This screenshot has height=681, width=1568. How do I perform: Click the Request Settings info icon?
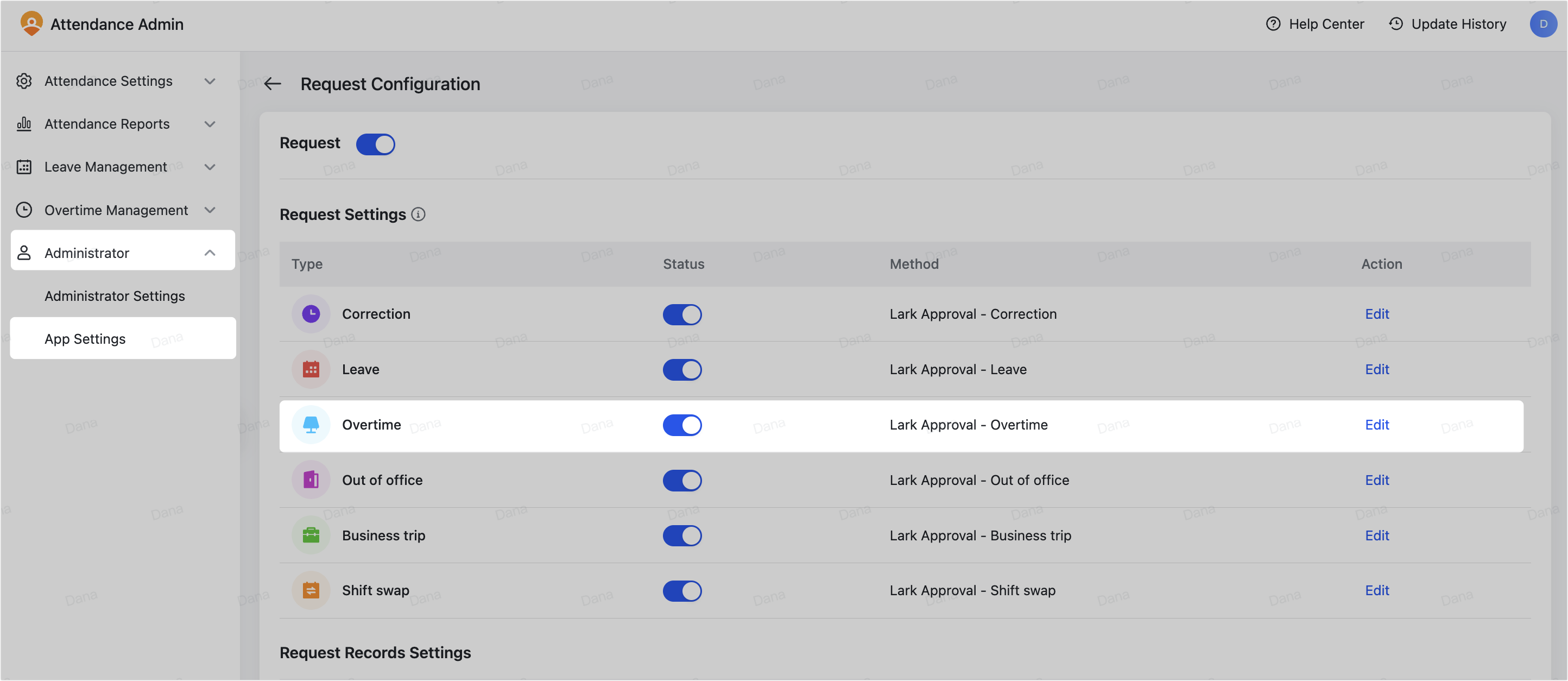coord(418,214)
